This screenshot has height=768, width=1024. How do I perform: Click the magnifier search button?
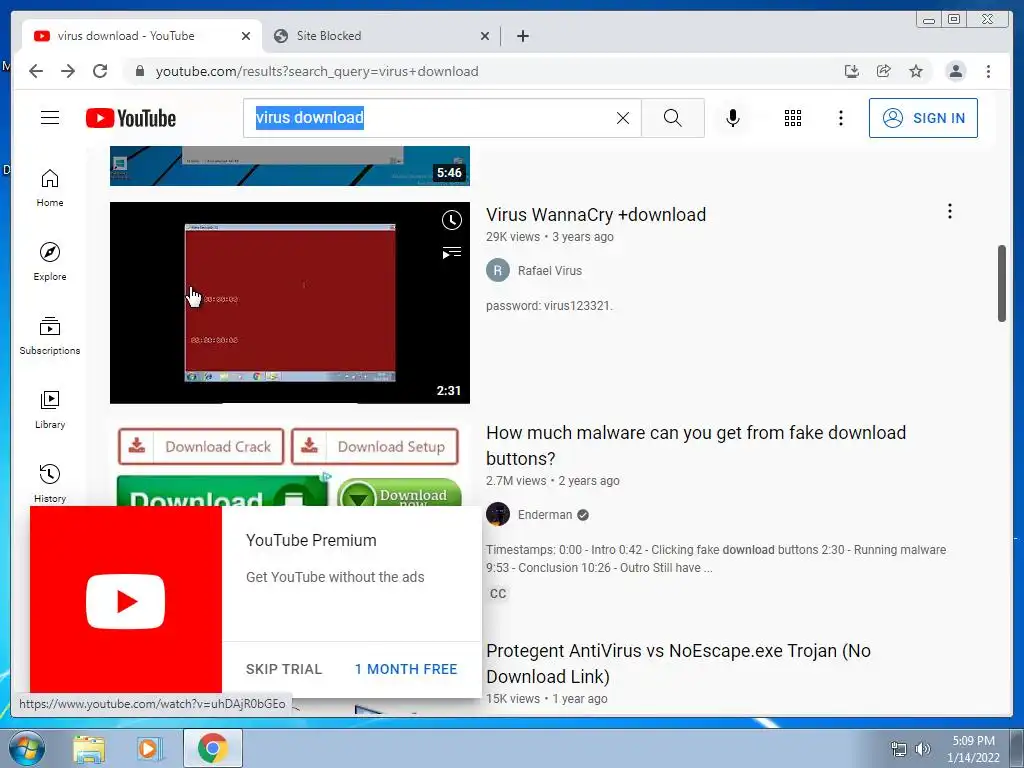tap(673, 118)
